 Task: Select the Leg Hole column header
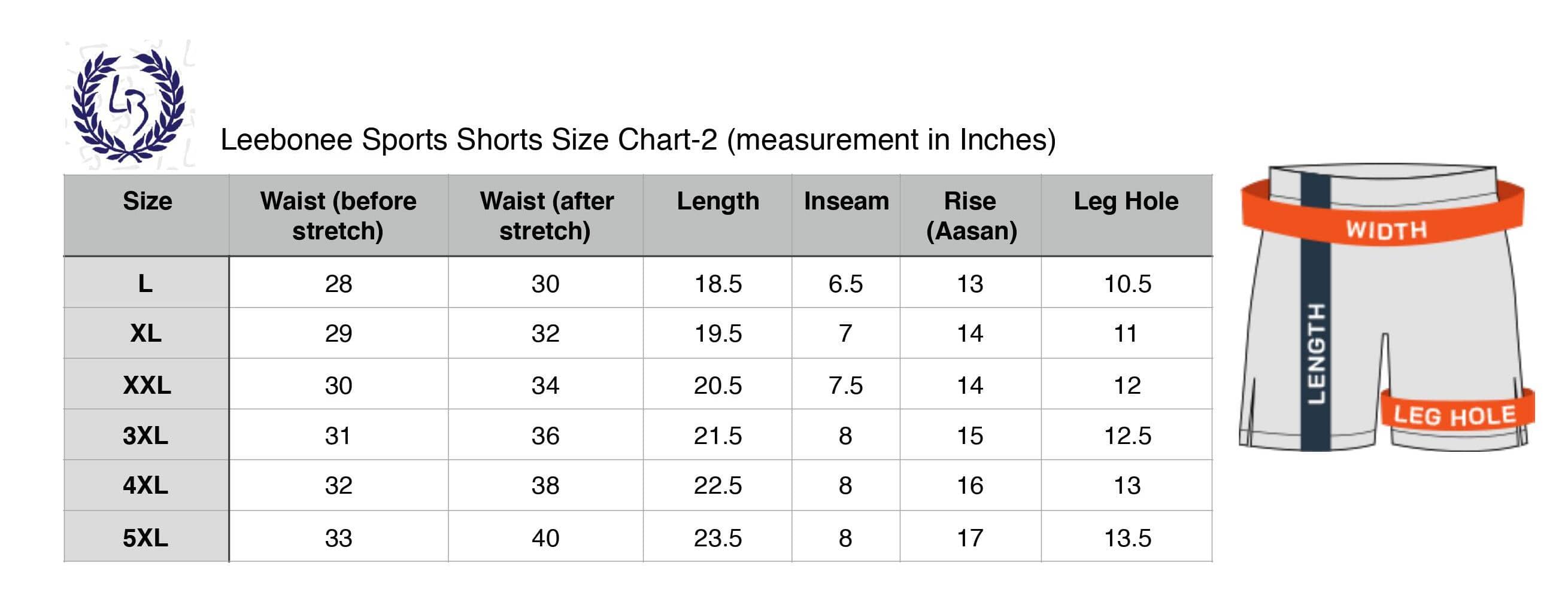(1126, 202)
